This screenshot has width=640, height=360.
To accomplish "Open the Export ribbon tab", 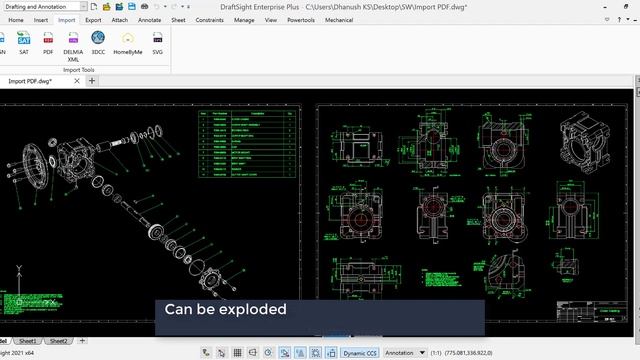I will click(x=93, y=20).
